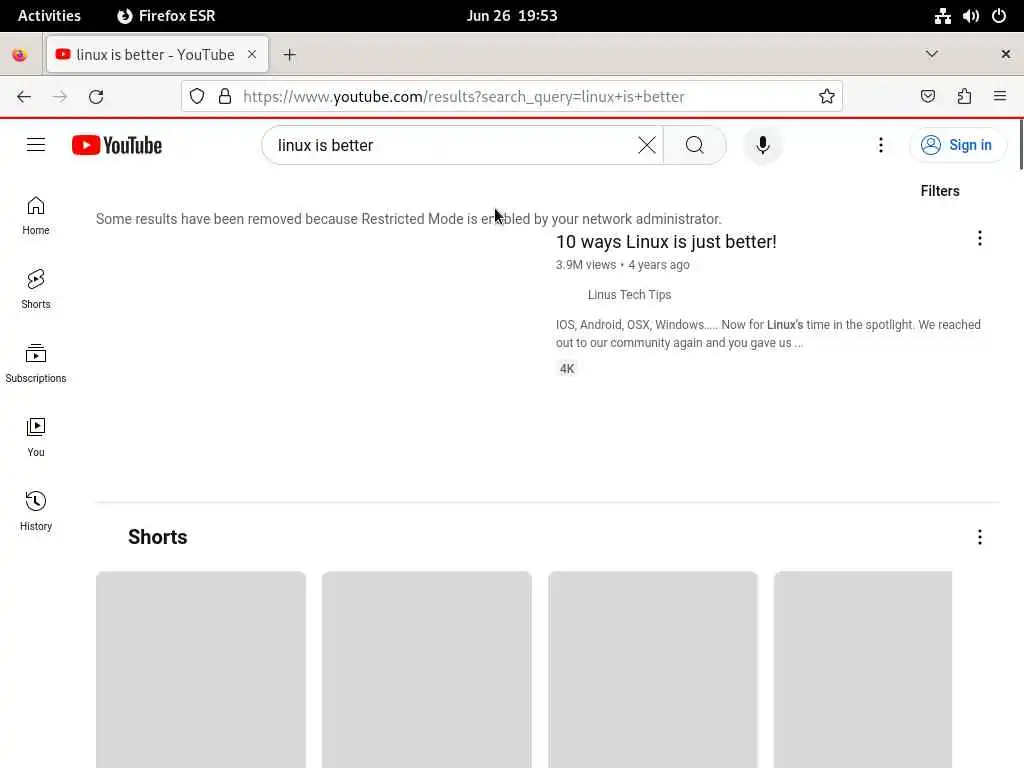Open the first Shorts thumbnail
The image size is (1024, 768).
200,669
